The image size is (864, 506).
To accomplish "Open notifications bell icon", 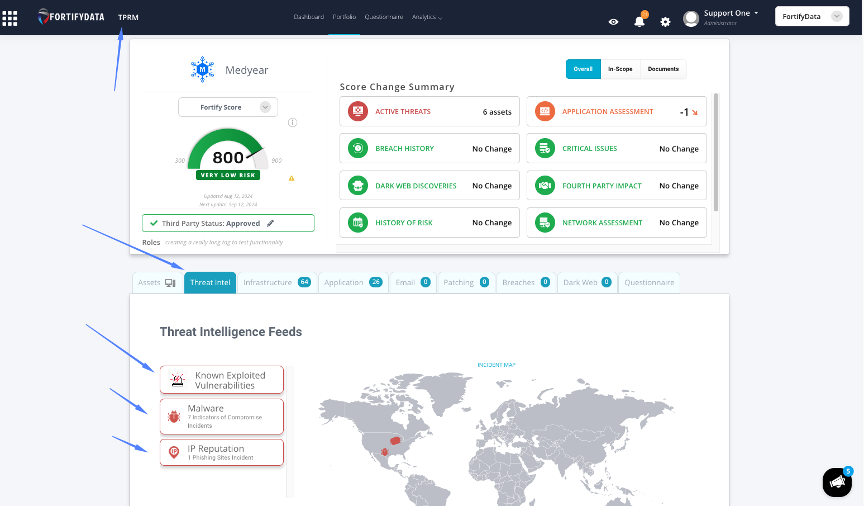I will tap(639, 21).
